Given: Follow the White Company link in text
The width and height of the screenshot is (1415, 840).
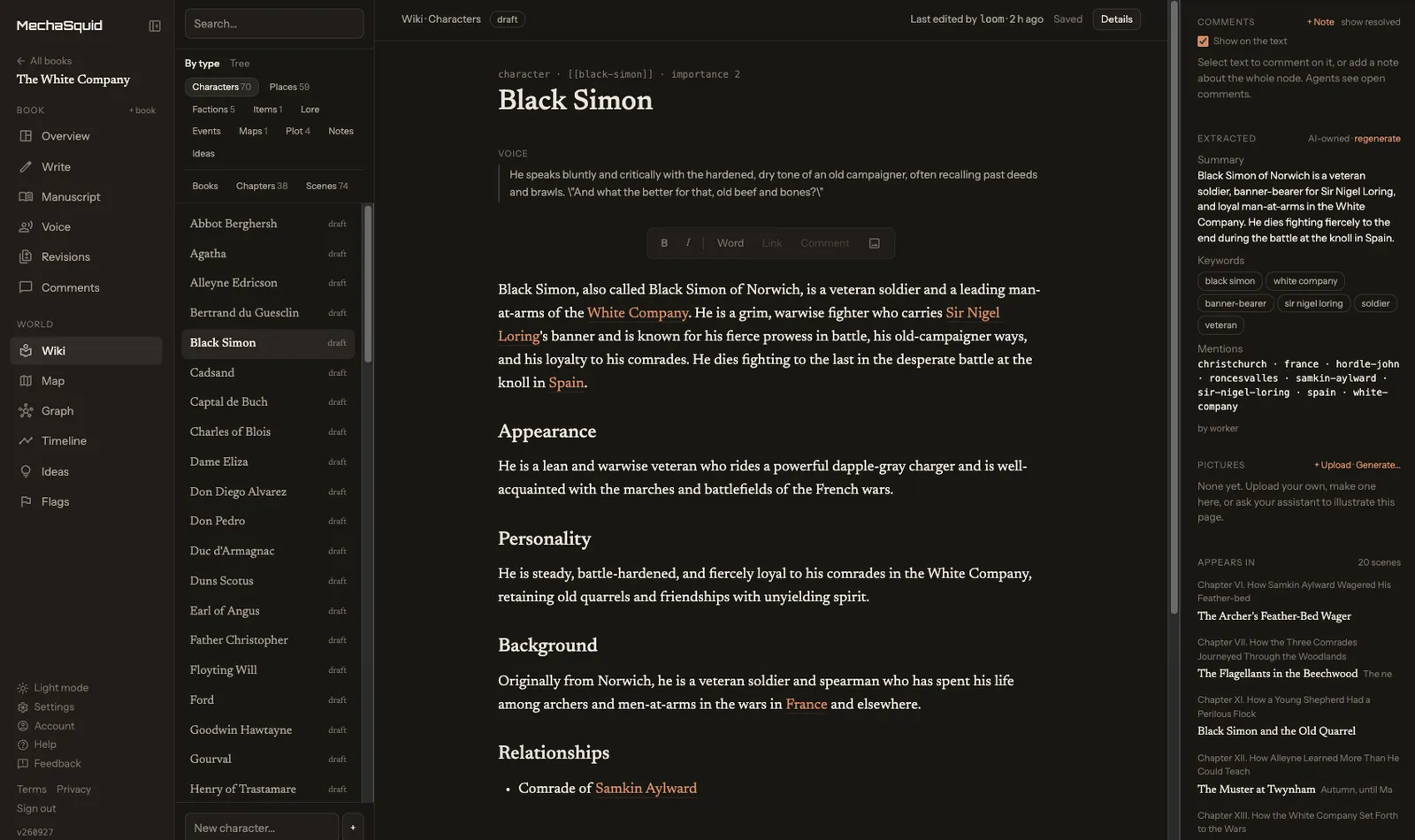Looking at the screenshot, I should pos(638,313).
